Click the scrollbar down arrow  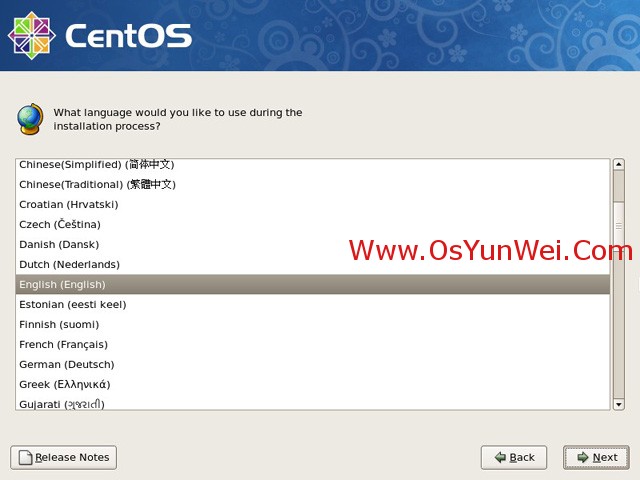[x=619, y=404]
